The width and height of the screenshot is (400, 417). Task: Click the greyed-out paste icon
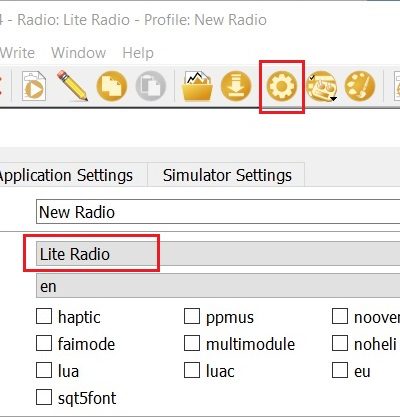pos(151,86)
